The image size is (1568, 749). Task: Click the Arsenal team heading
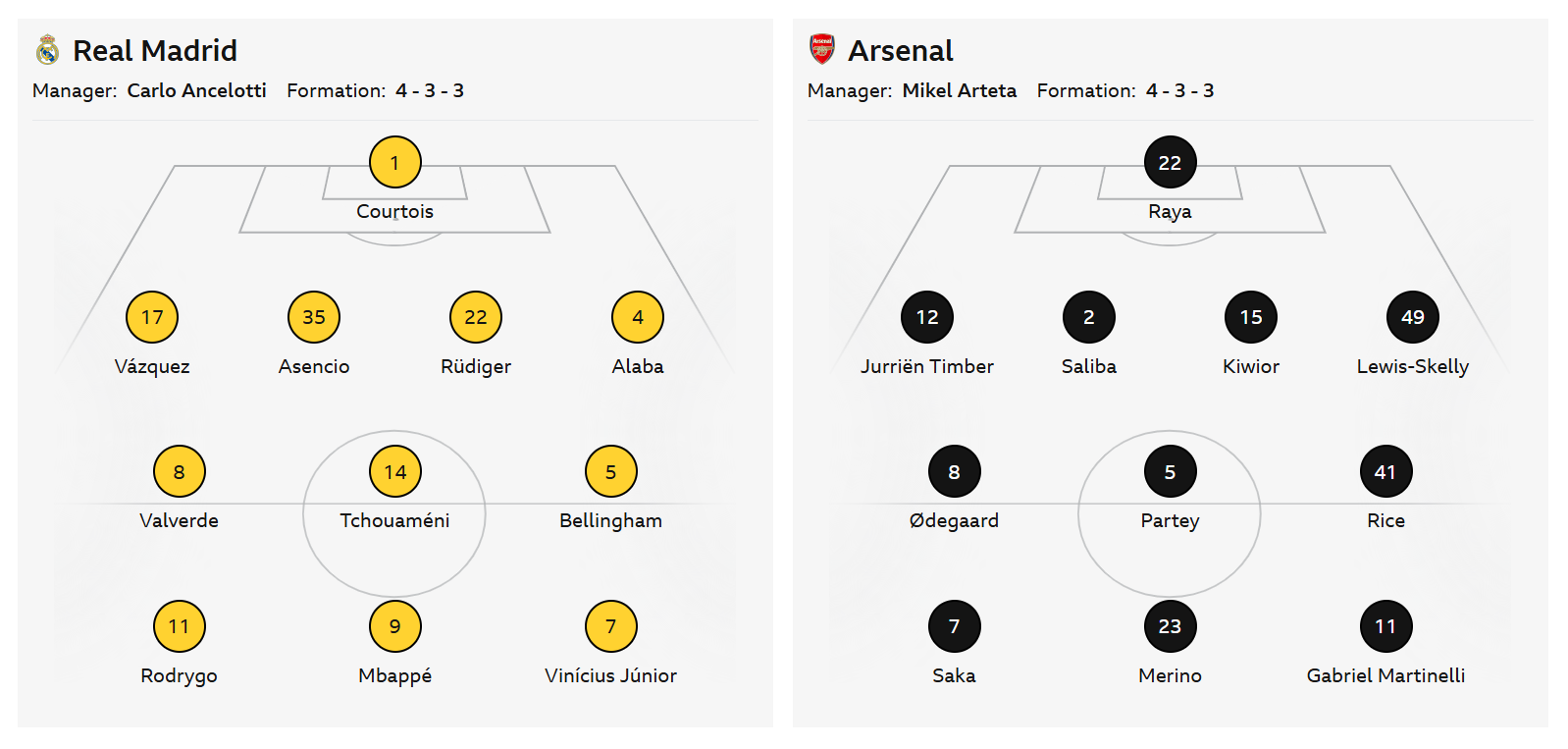[x=901, y=50]
